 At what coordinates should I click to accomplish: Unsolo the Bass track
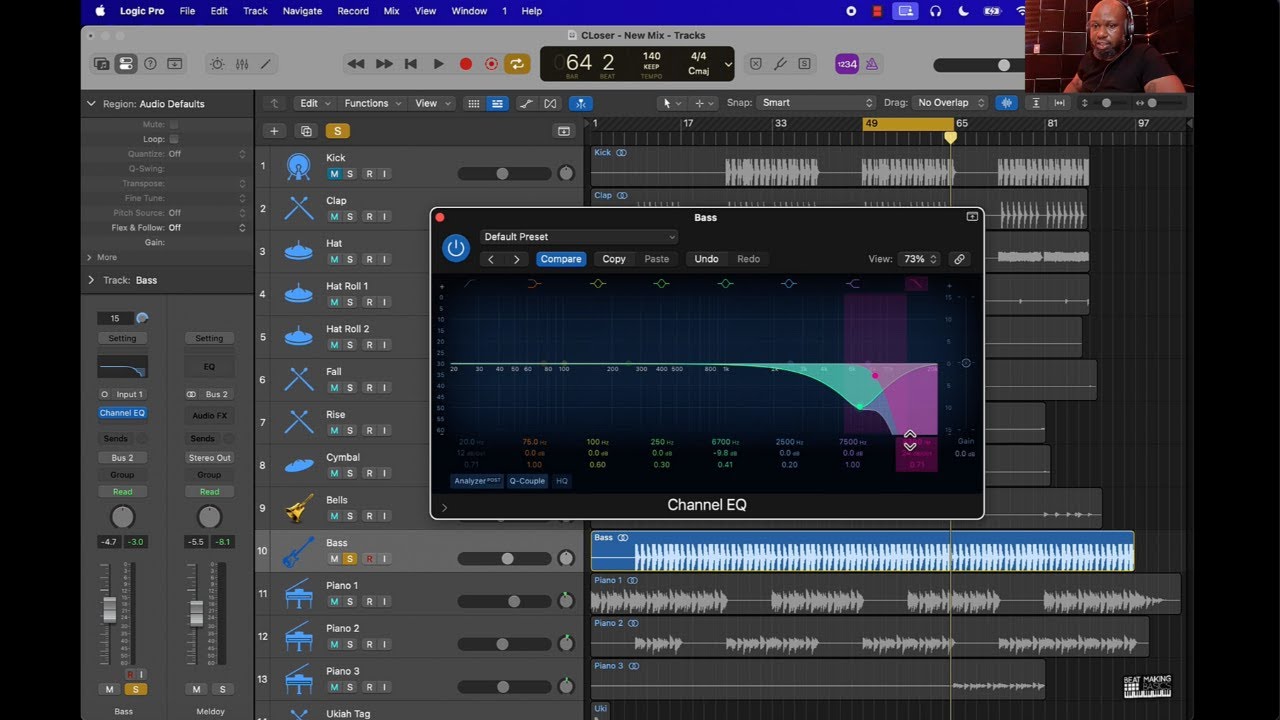pyautogui.click(x=349, y=559)
